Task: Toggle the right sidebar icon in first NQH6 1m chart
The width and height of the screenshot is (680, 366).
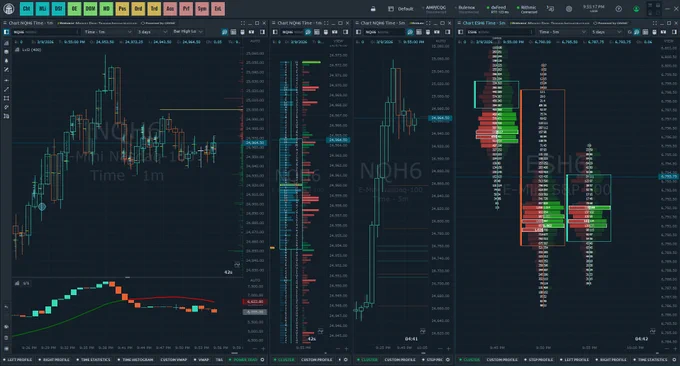Action: 262,32
